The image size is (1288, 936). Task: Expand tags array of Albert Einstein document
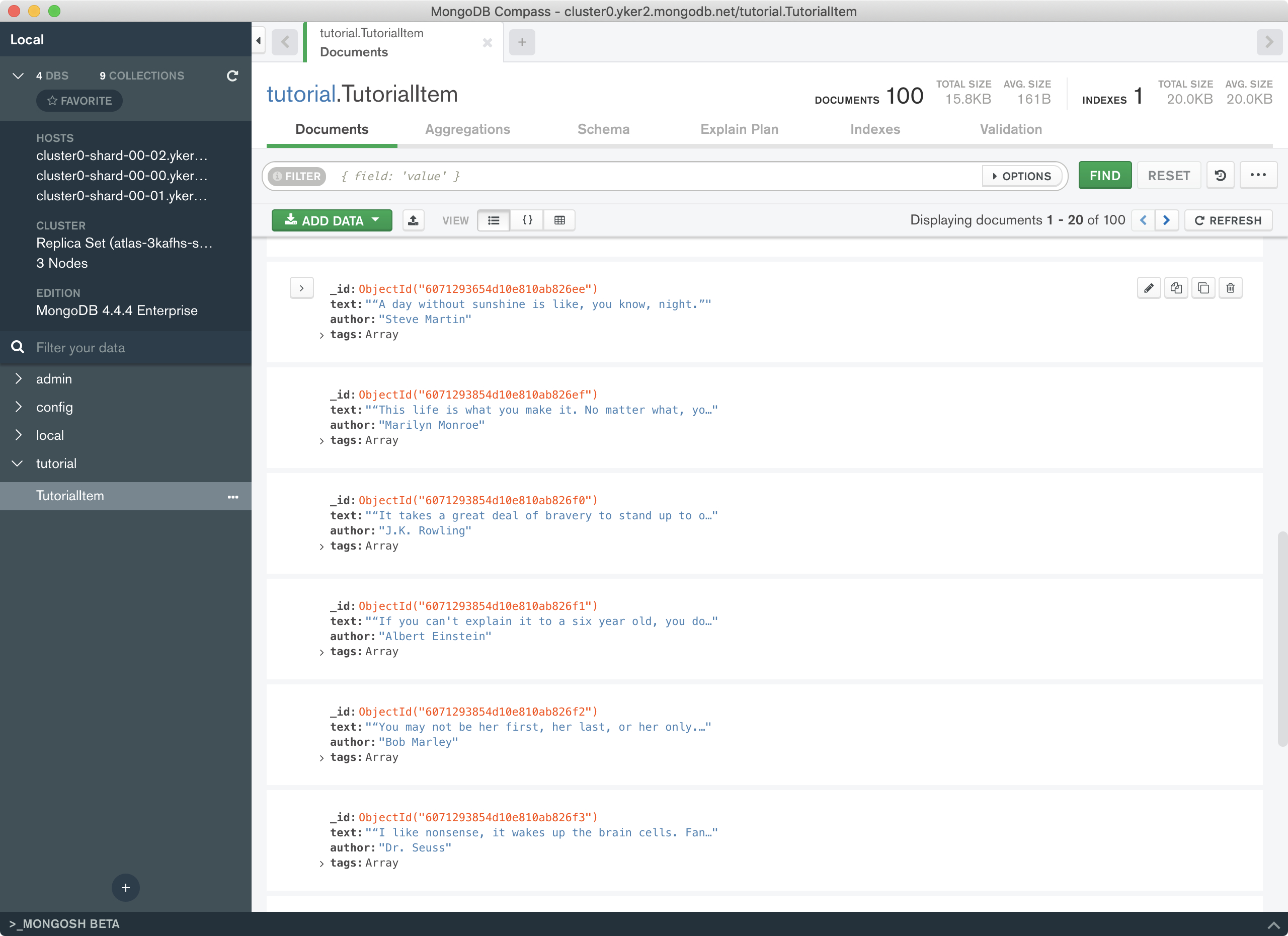[322, 653]
